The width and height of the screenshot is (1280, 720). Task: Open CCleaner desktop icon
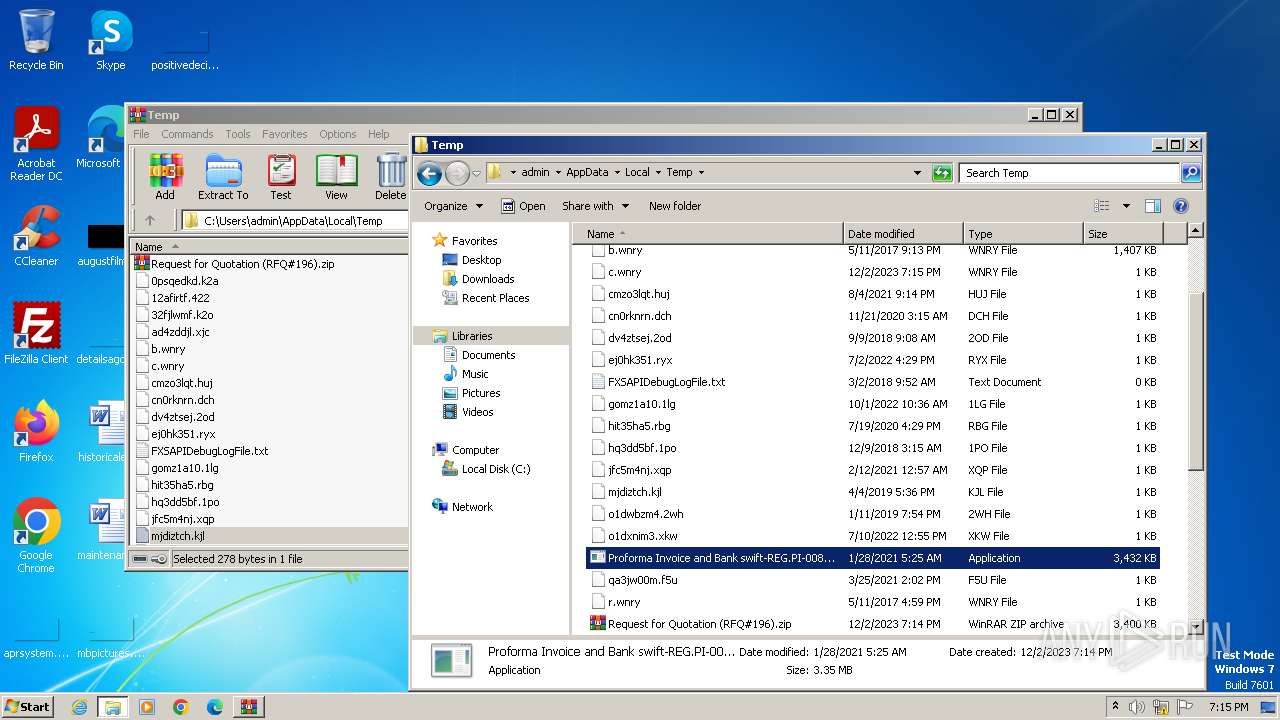tap(36, 236)
